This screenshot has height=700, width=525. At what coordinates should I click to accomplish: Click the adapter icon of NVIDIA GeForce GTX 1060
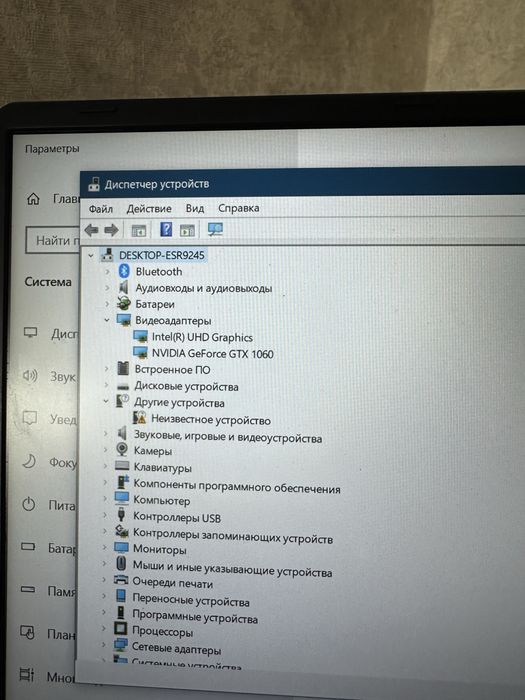pos(140,352)
